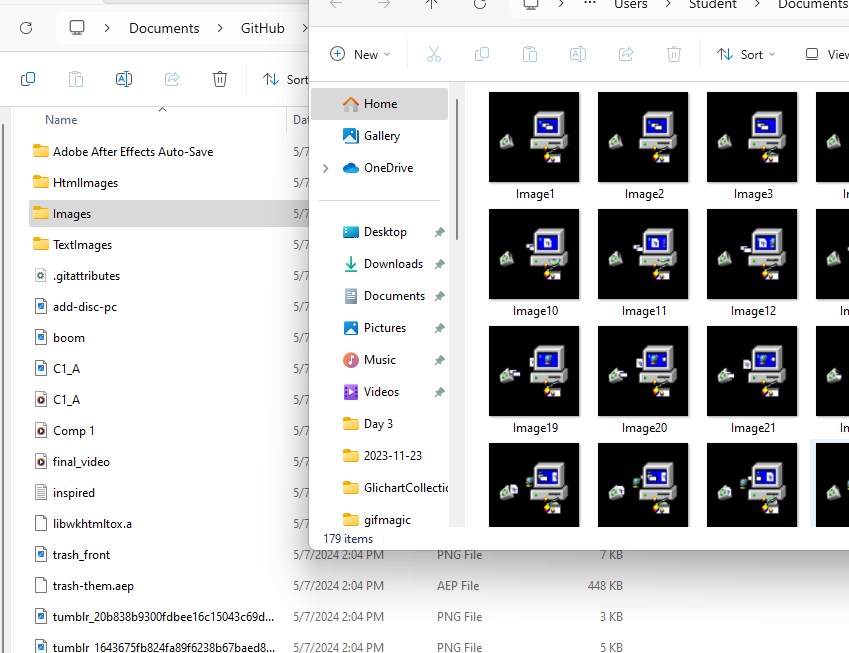Select the Image19 thumbnail
The height and width of the screenshot is (653, 849).
click(533, 371)
